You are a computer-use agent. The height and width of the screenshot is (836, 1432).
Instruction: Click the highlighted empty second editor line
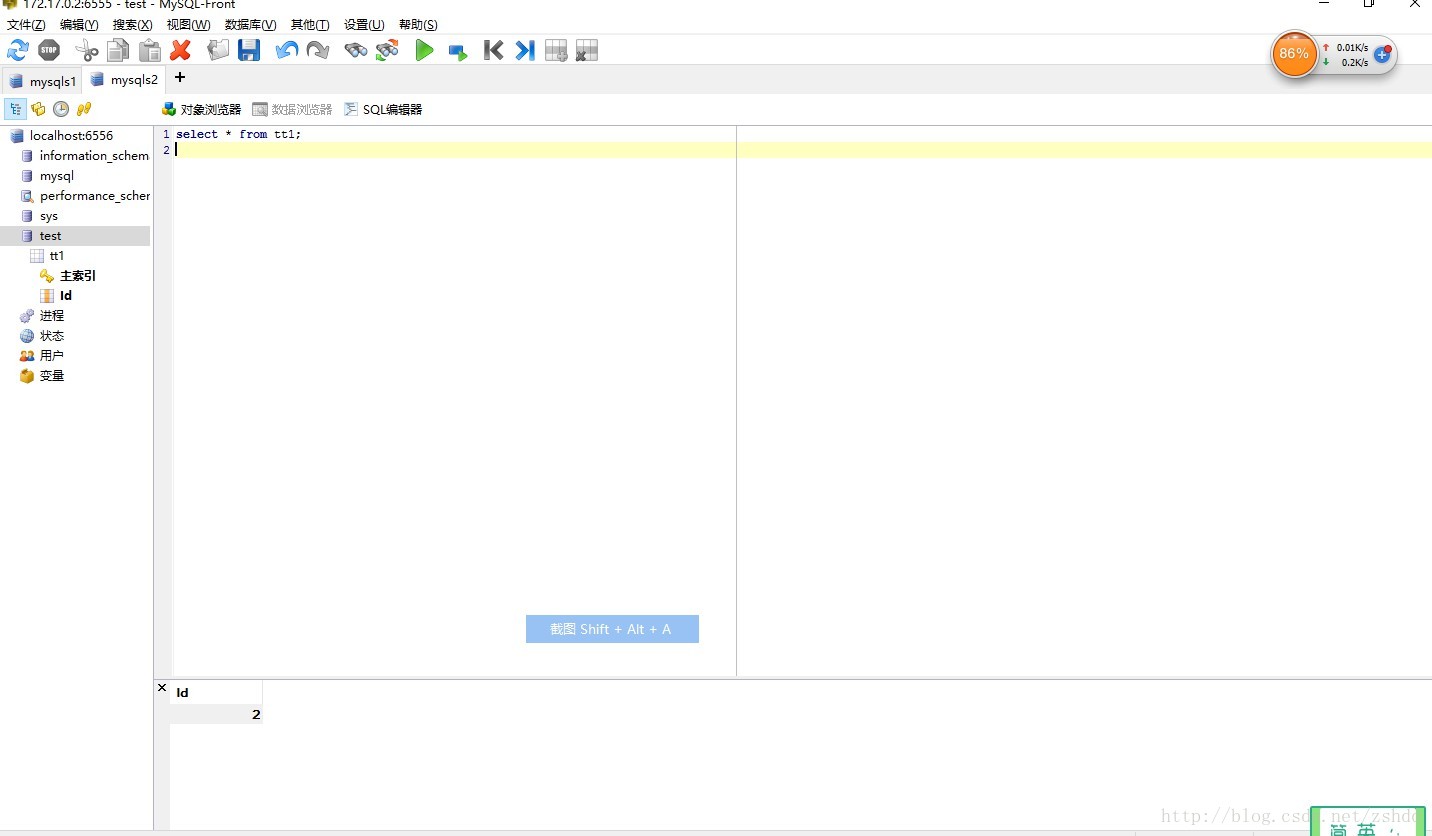[x=803, y=150]
